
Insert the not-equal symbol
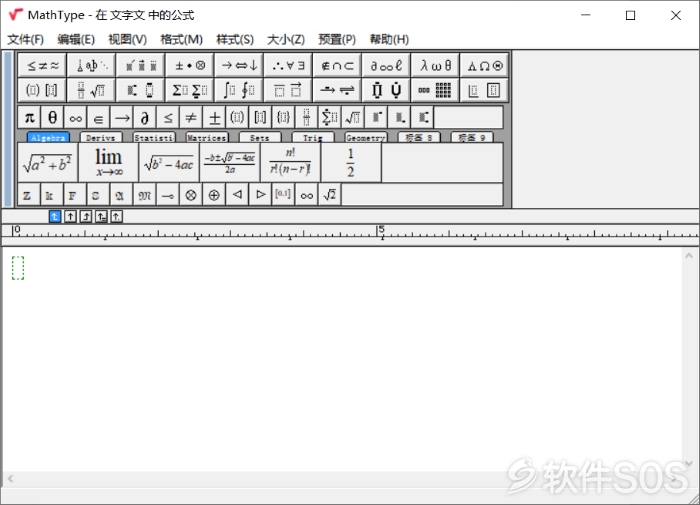191,117
